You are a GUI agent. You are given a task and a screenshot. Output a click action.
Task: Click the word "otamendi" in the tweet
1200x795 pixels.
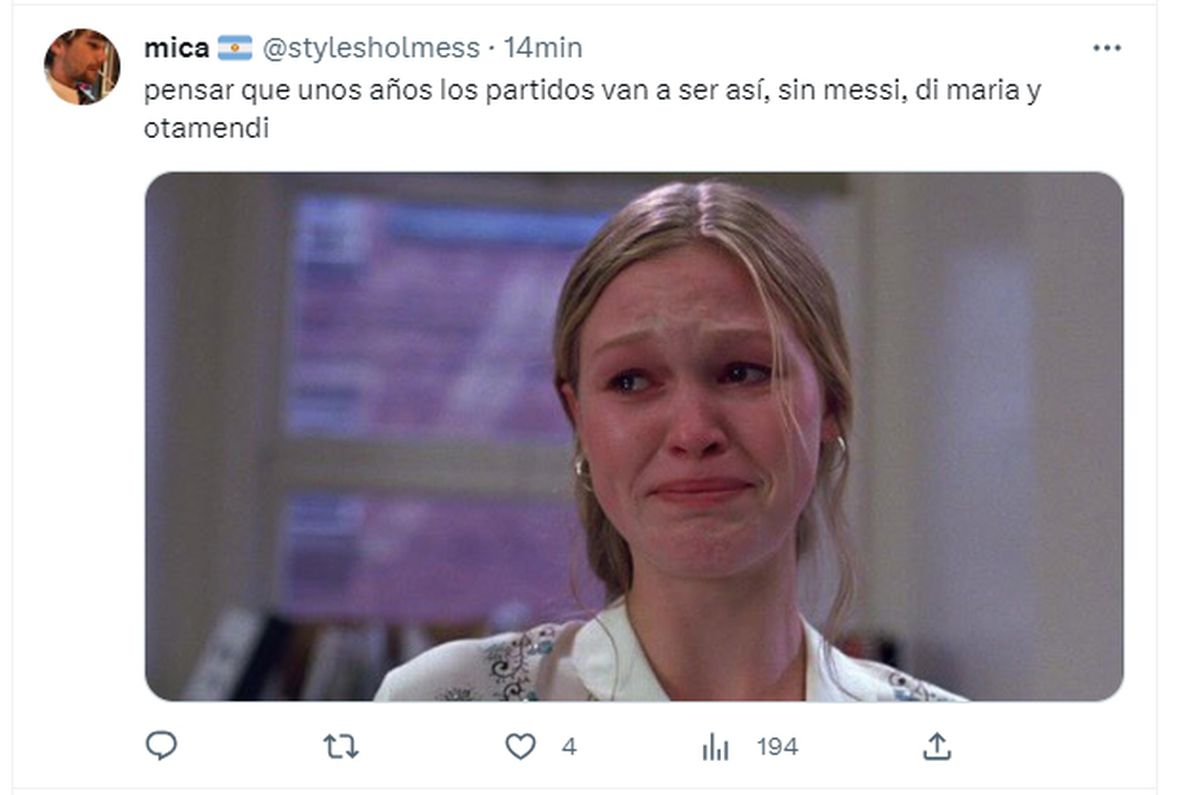click(x=206, y=128)
